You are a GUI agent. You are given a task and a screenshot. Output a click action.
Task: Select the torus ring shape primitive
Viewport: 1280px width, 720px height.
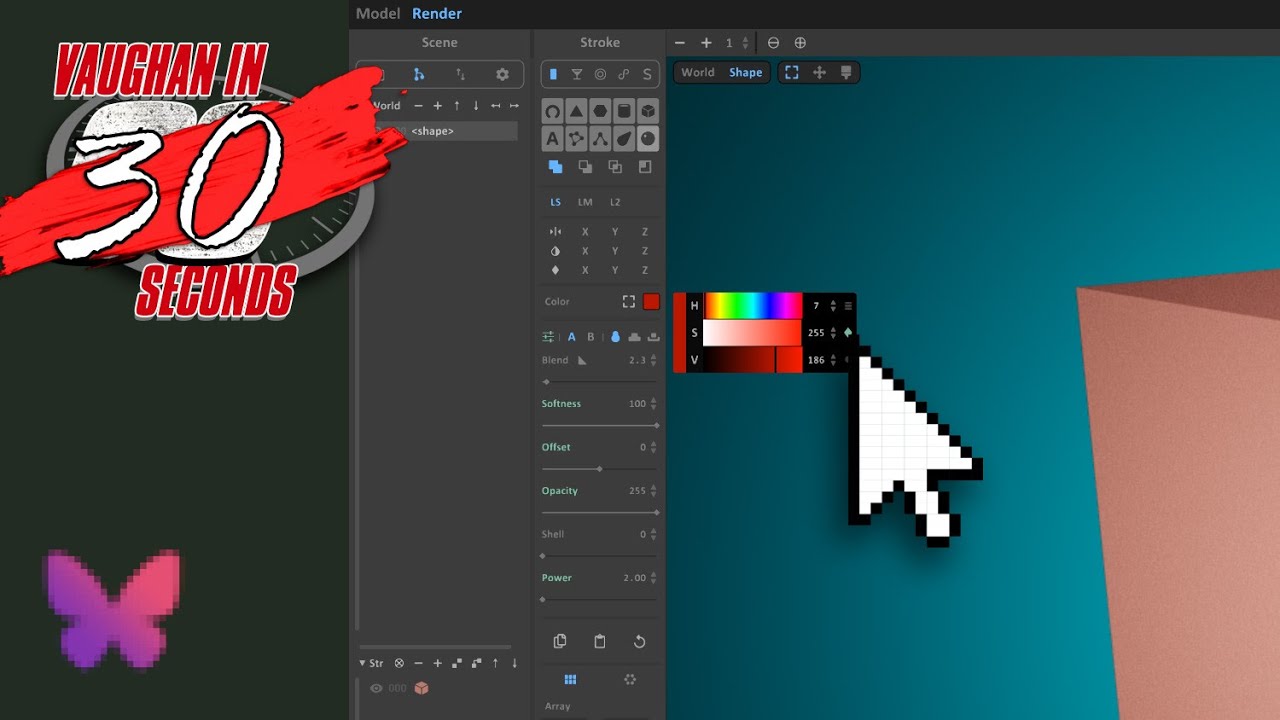[552, 111]
